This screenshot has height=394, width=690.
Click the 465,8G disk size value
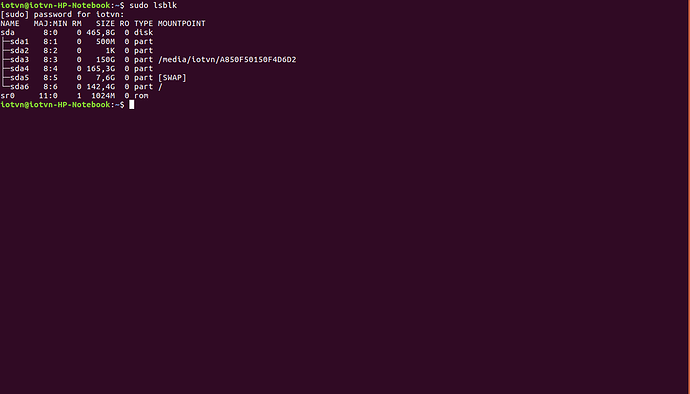pos(101,33)
